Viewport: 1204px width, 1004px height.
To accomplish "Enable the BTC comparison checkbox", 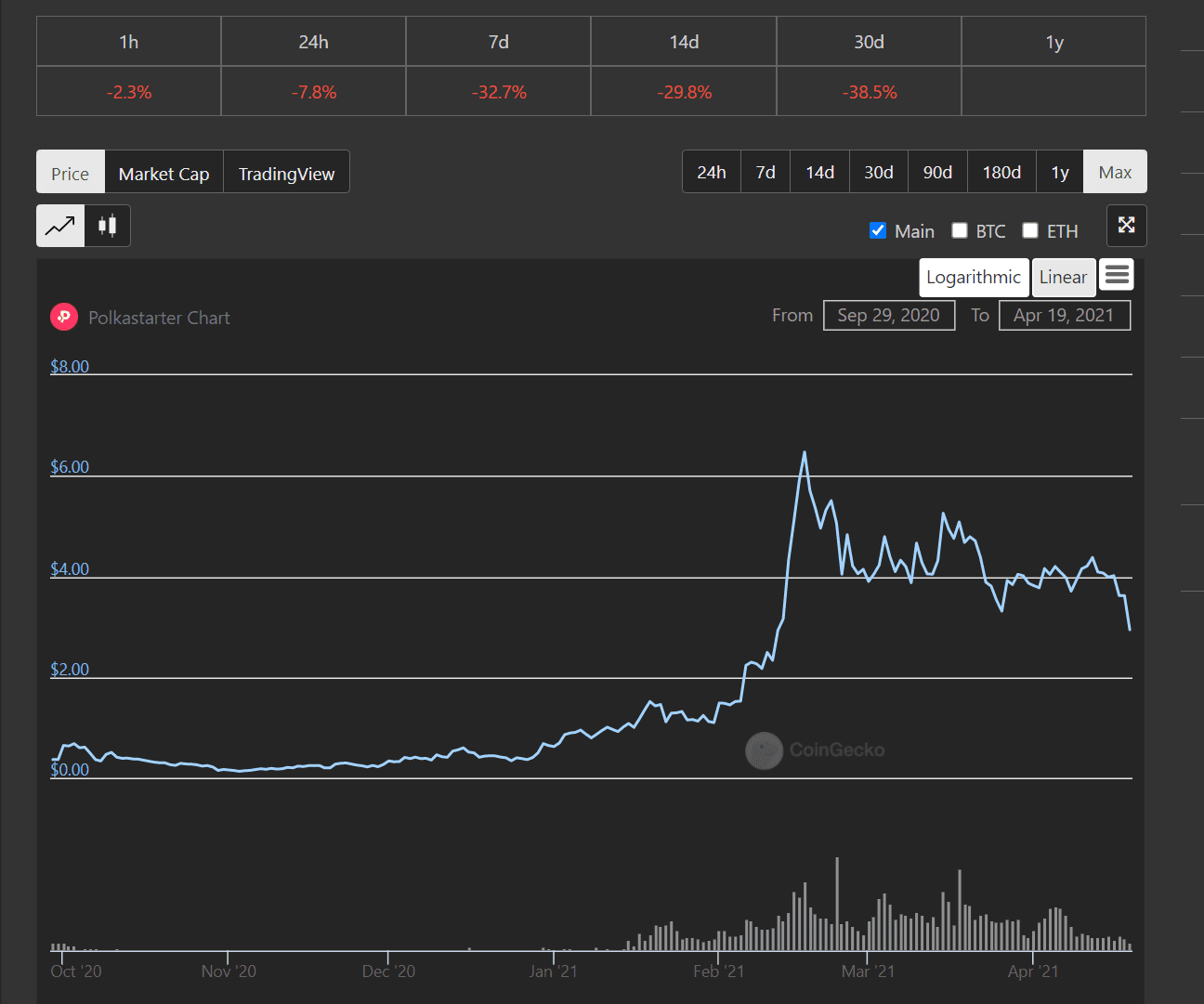I will pos(960,230).
